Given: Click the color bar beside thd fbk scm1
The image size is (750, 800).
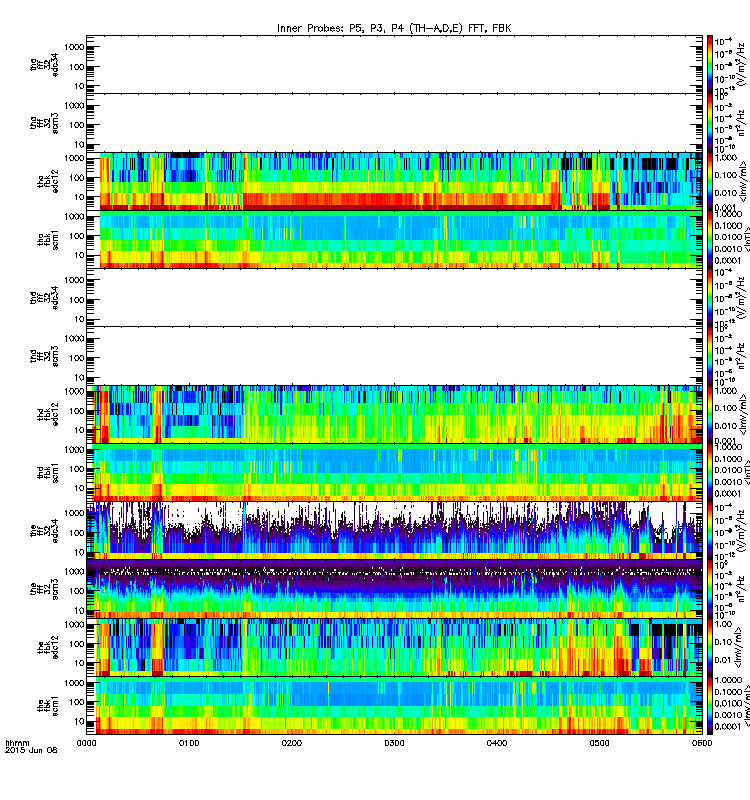Looking at the screenshot, I should click(710, 472).
